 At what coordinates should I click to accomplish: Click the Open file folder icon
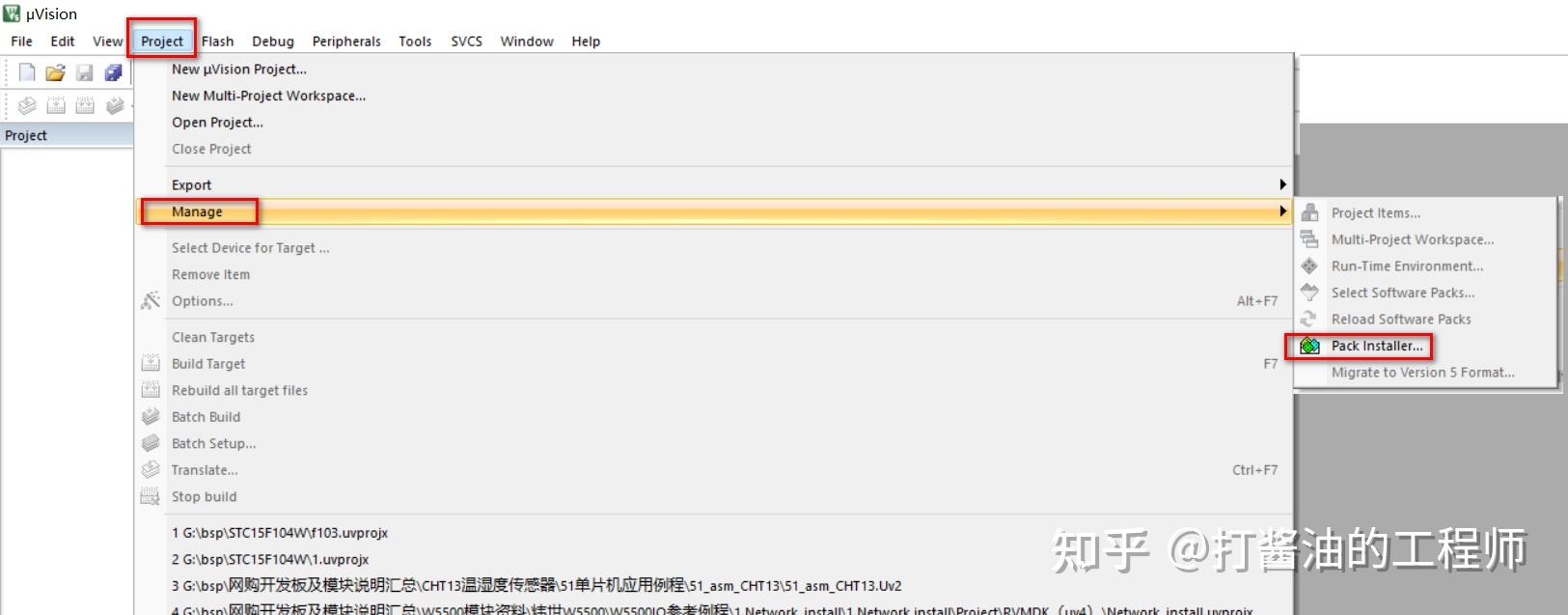(56, 72)
